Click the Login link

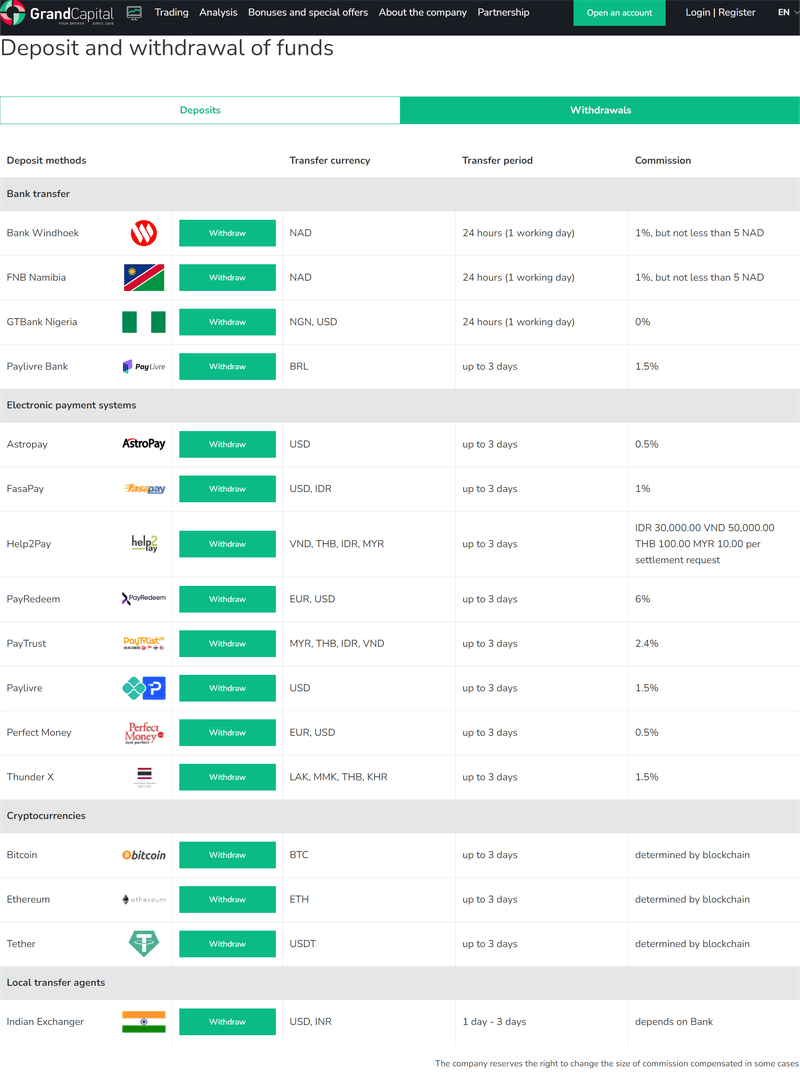click(698, 12)
